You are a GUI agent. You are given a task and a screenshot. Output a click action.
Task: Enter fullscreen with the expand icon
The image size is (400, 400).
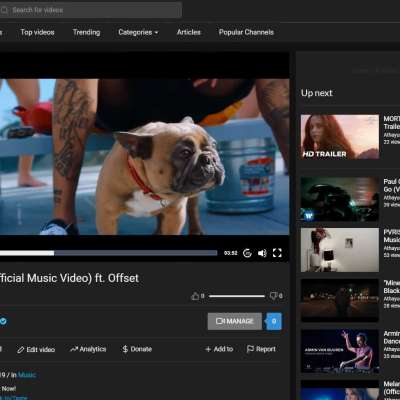click(x=277, y=253)
